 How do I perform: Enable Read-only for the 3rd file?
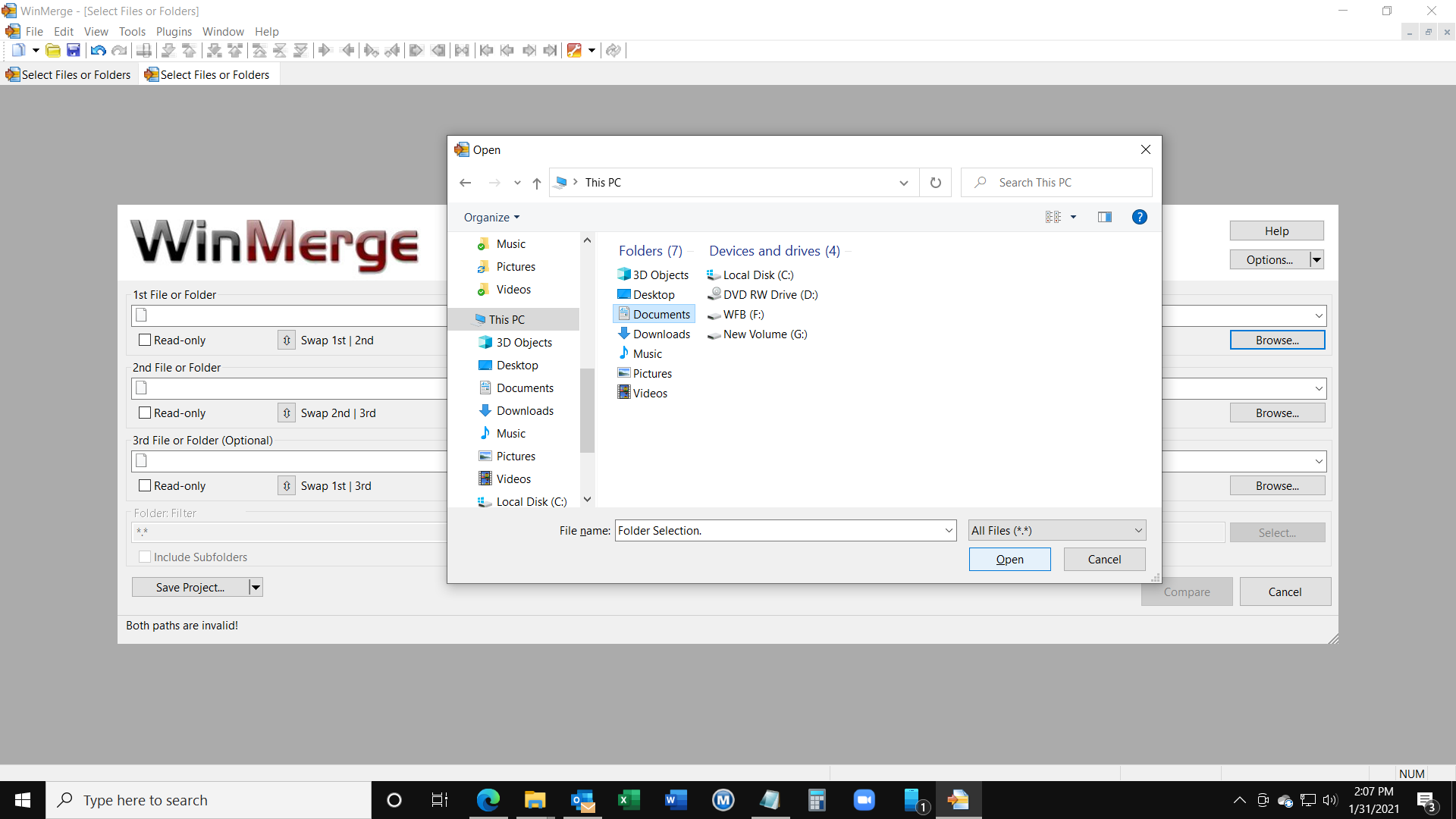coord(144,485)
